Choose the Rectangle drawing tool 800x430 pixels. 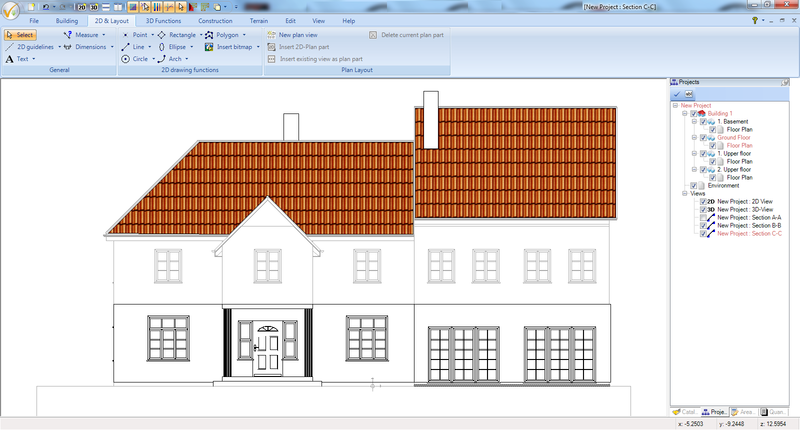pyautogui.click(x=161, y=35)
